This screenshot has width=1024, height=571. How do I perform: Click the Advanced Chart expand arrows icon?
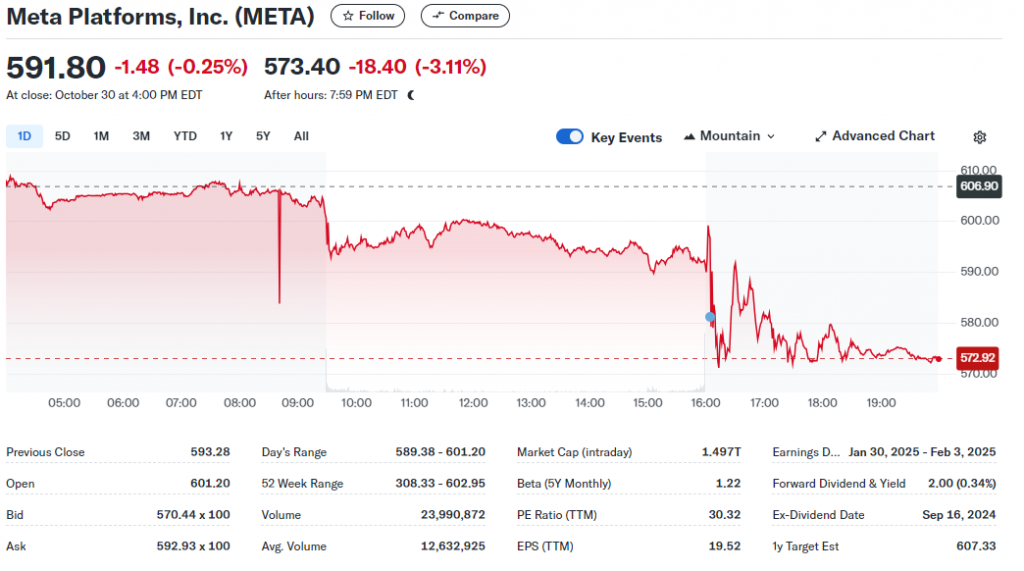pos(820,137)
